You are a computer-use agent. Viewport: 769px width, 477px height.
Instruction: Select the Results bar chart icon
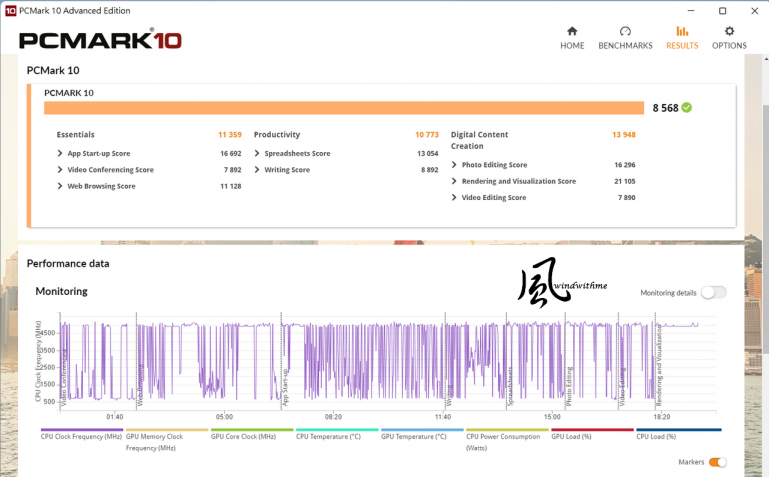point(682,31)
